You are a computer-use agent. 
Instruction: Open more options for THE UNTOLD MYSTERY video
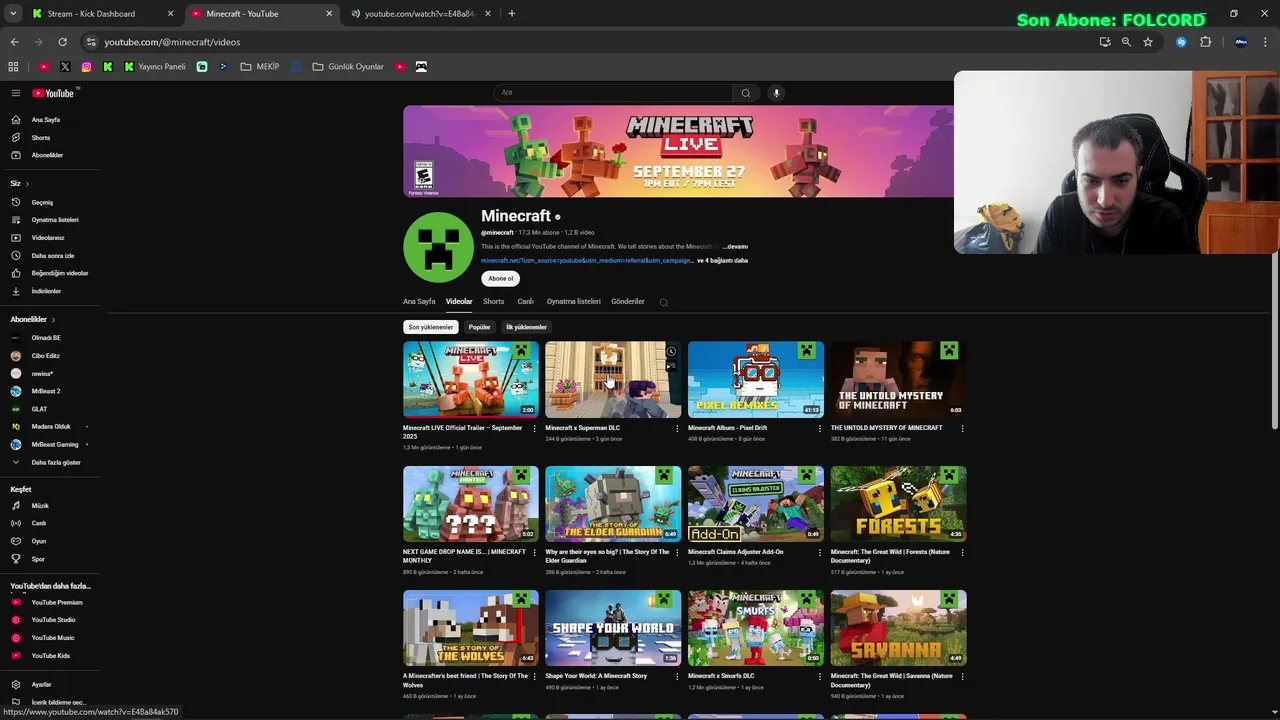(x=962, y=428)
